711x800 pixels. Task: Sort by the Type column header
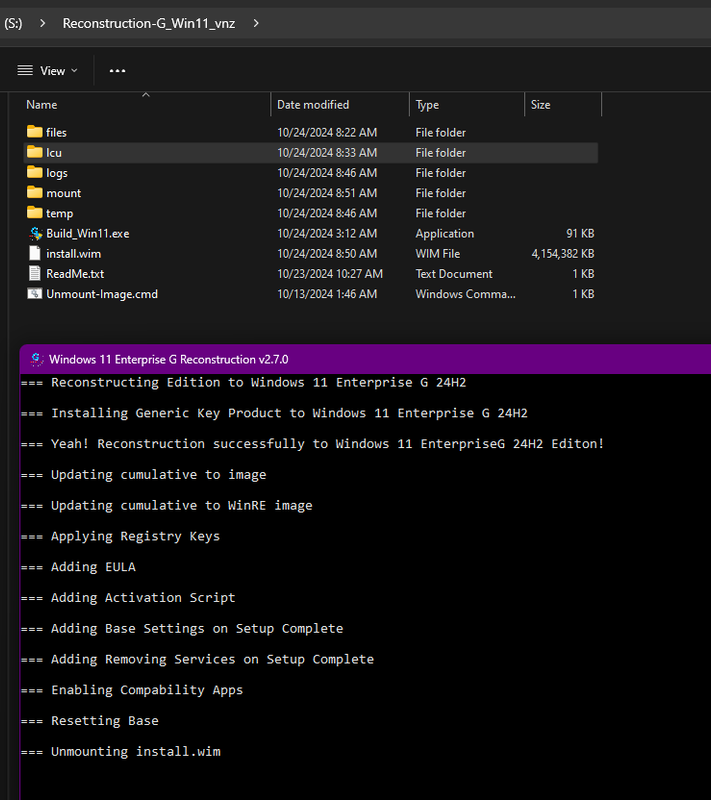pos(427,105)
